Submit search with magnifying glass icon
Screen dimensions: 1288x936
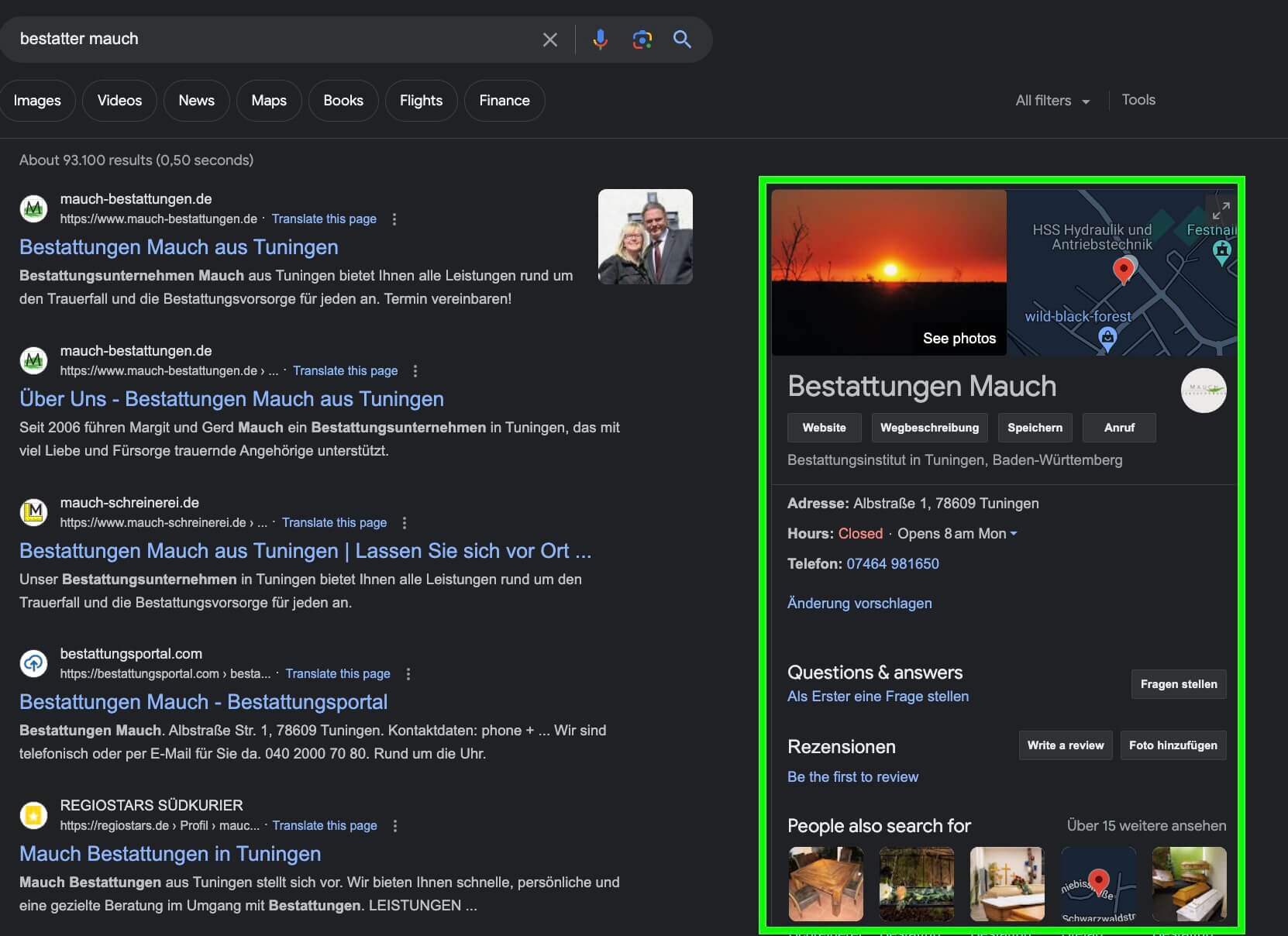(682, 40)
